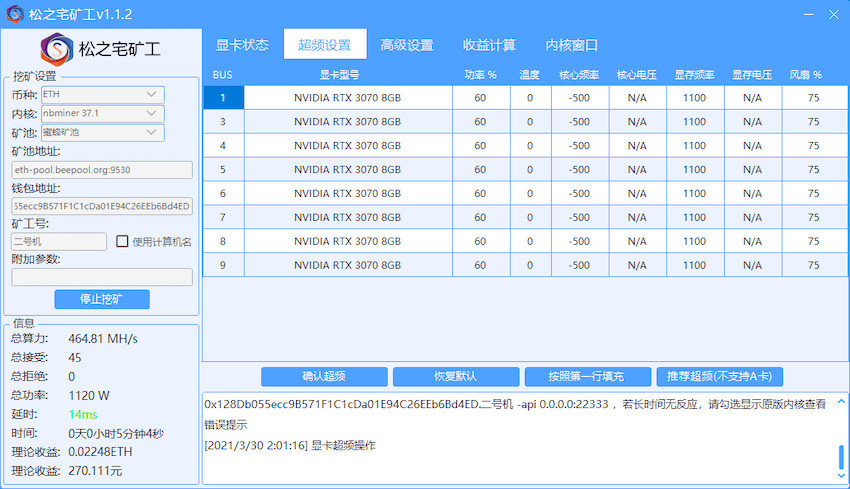Click the 270.111元 income value
The height and width of the screenshot is (489, 850).
95,471
